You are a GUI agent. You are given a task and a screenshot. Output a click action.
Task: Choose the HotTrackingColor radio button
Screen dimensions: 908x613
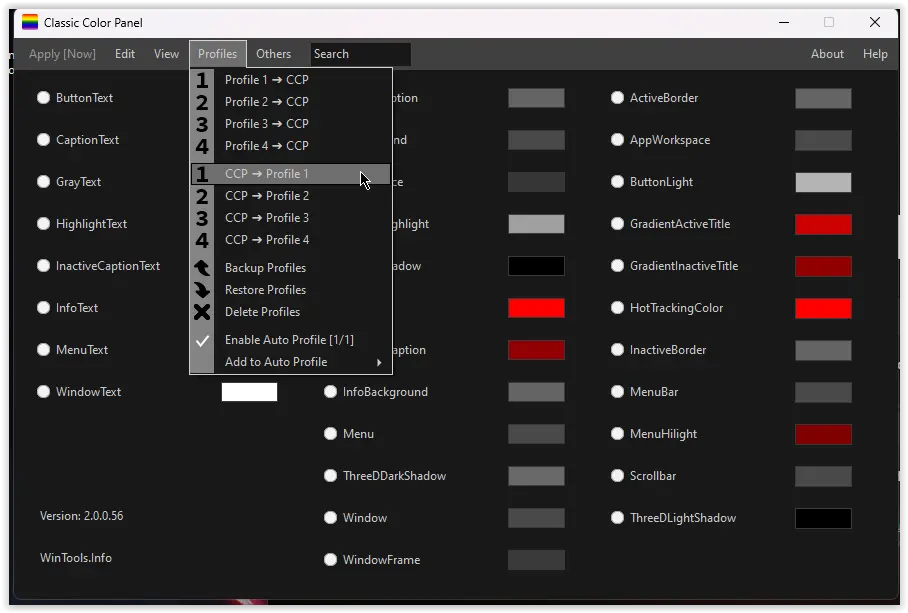pyautogui.click(x=617, y=307)
